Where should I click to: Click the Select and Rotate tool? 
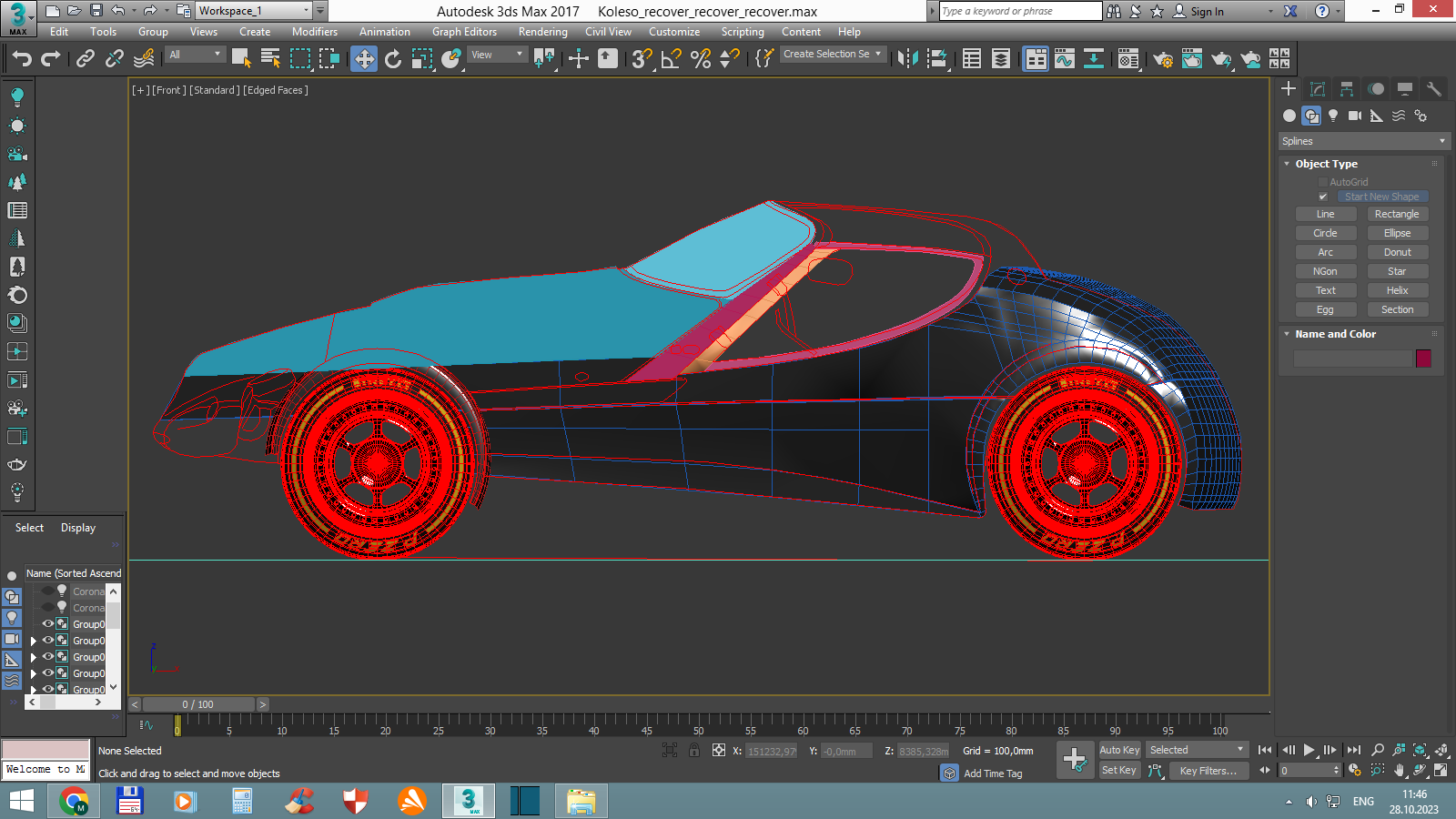point(393,59)
